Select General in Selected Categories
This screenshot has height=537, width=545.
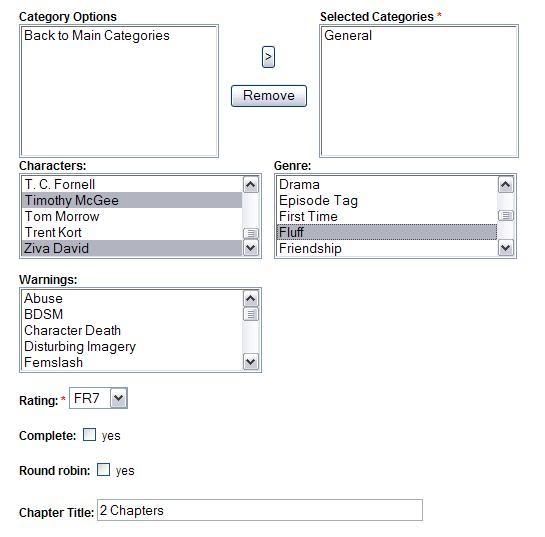click(x=348, y=35)
